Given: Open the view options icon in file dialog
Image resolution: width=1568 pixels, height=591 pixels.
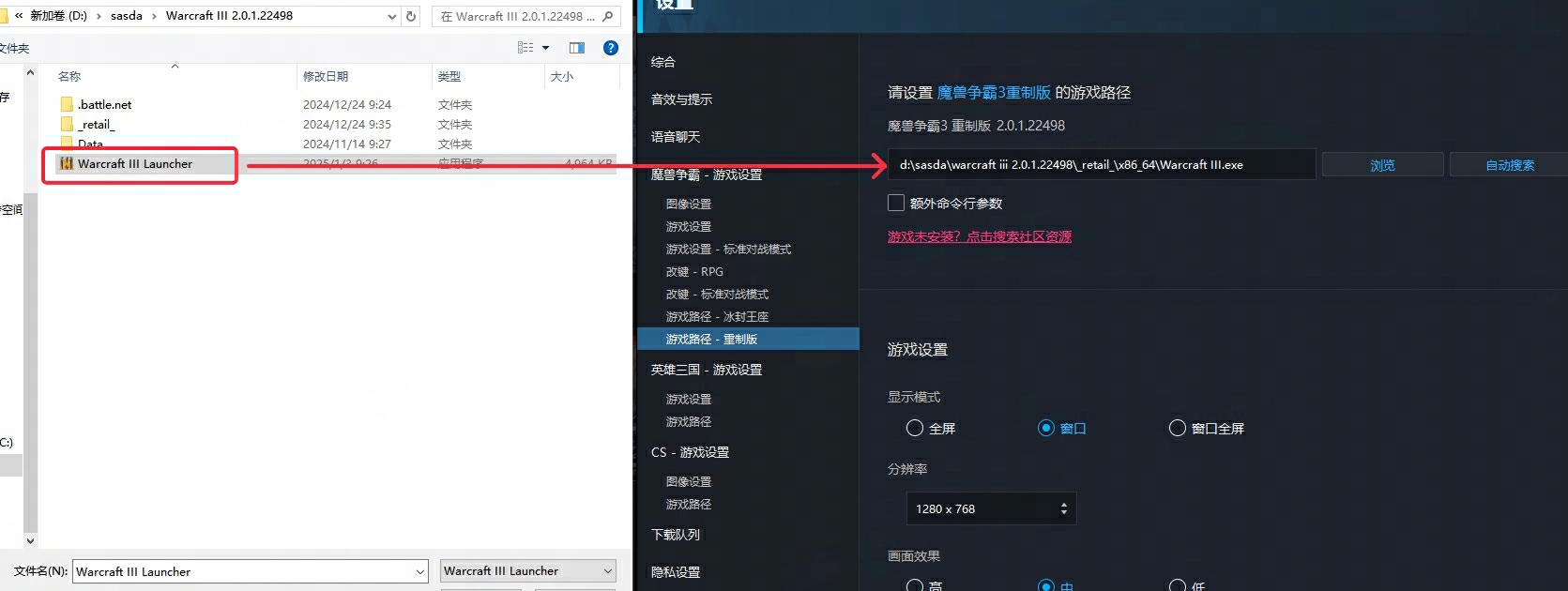Looking at the screenshot, I should (x=525, y=48).
